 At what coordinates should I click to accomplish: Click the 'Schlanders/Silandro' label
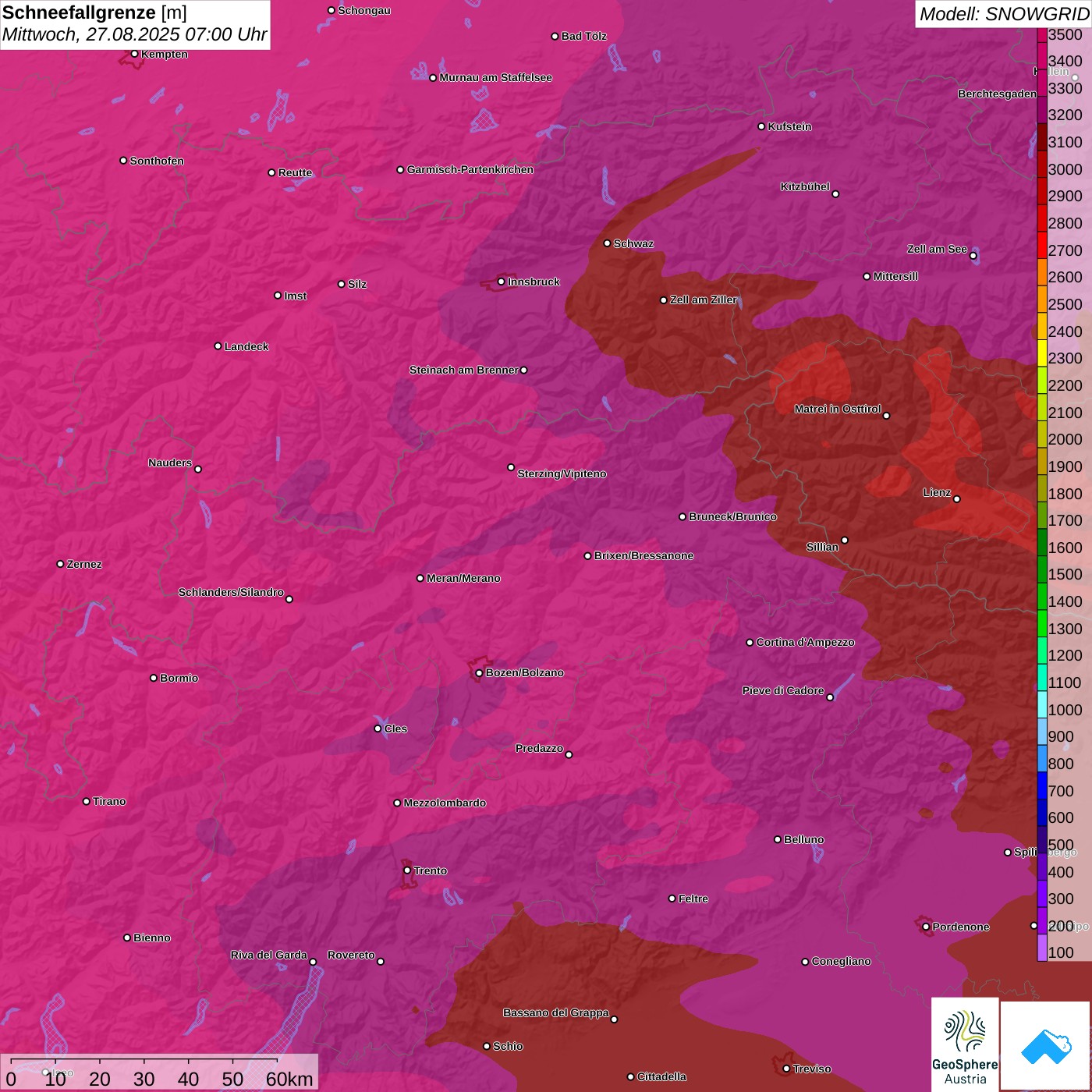point(231,592)
